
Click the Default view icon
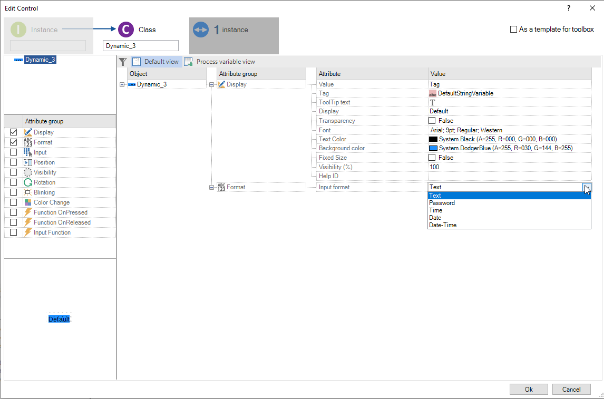[137, 62]
